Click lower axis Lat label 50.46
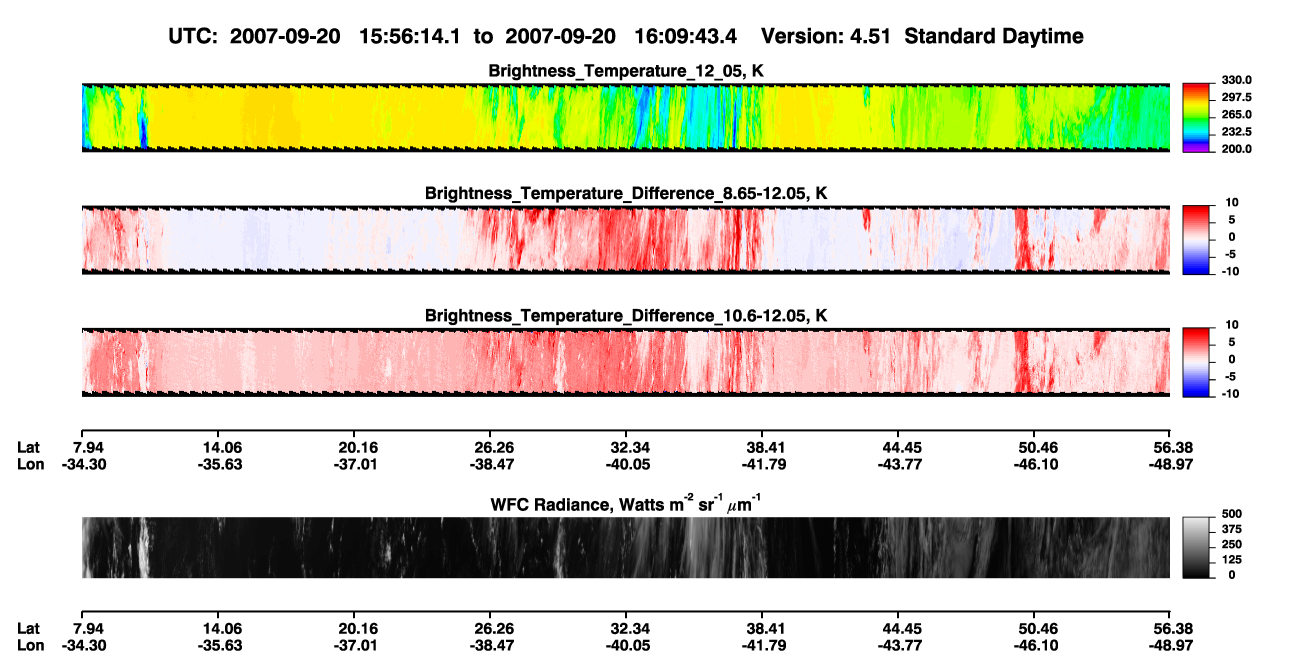Image resolution: width=1300 pixels, height=667 pixels. [1036, 628]
